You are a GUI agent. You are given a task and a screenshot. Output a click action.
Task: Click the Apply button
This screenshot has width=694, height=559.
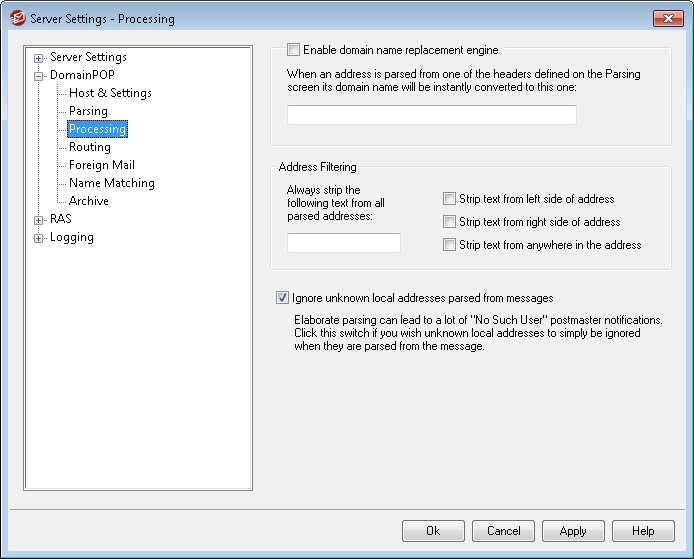[573, 531]
